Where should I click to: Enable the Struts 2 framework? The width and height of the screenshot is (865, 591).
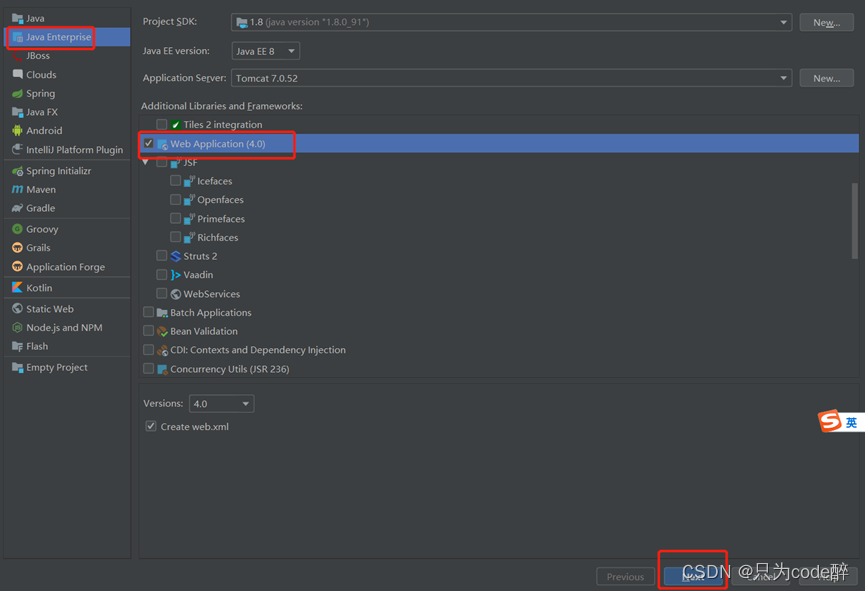coord(162,256)
